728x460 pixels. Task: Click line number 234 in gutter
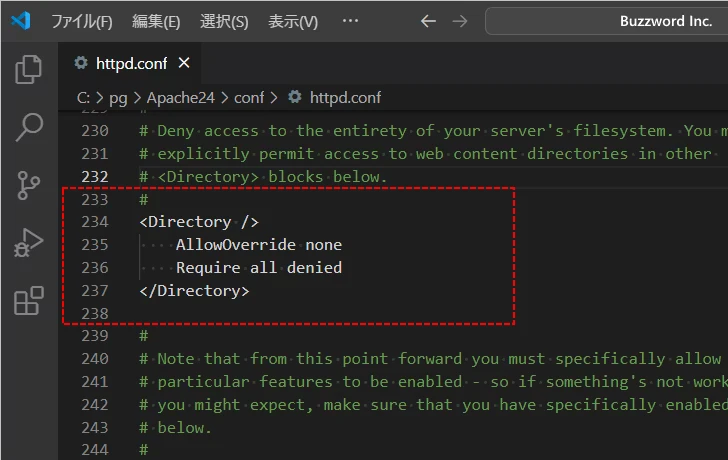tap(95, 222)
